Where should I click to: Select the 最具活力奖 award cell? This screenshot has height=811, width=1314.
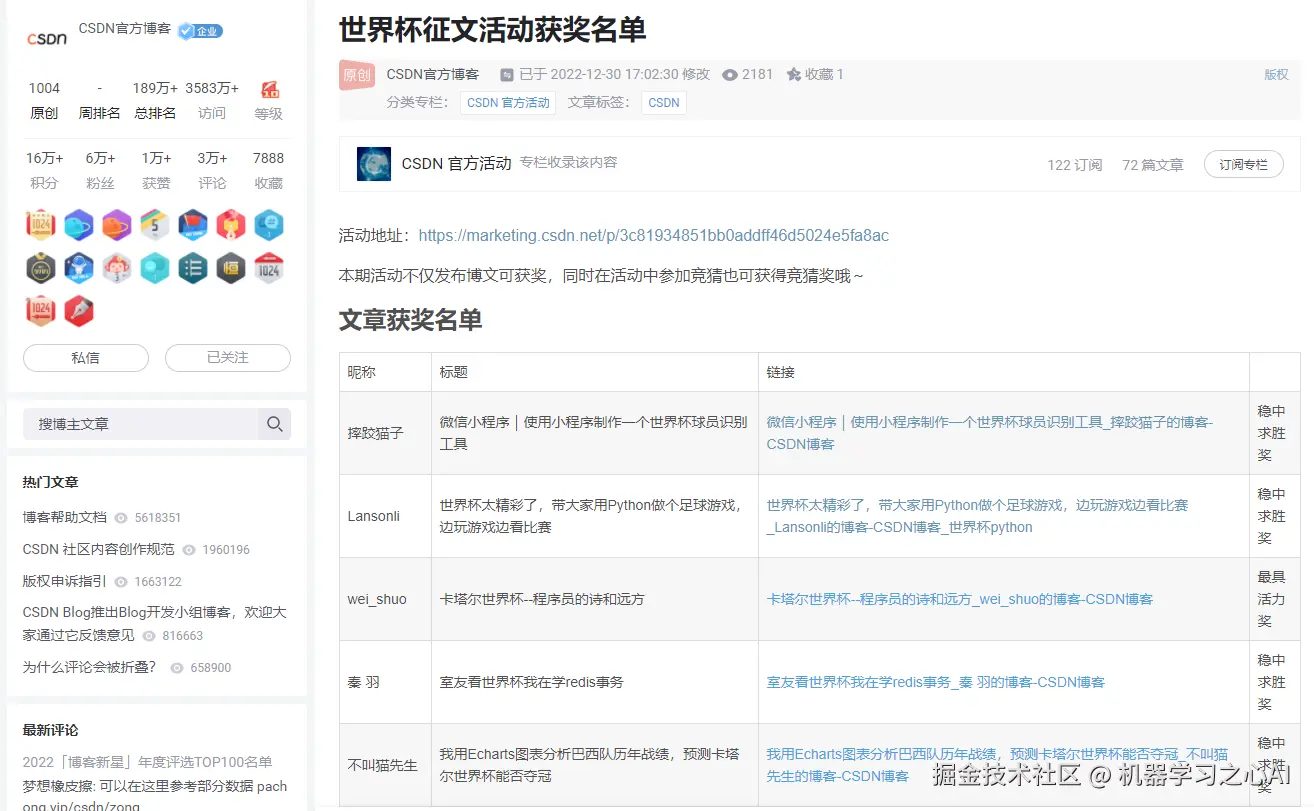tap(1274, 599)
